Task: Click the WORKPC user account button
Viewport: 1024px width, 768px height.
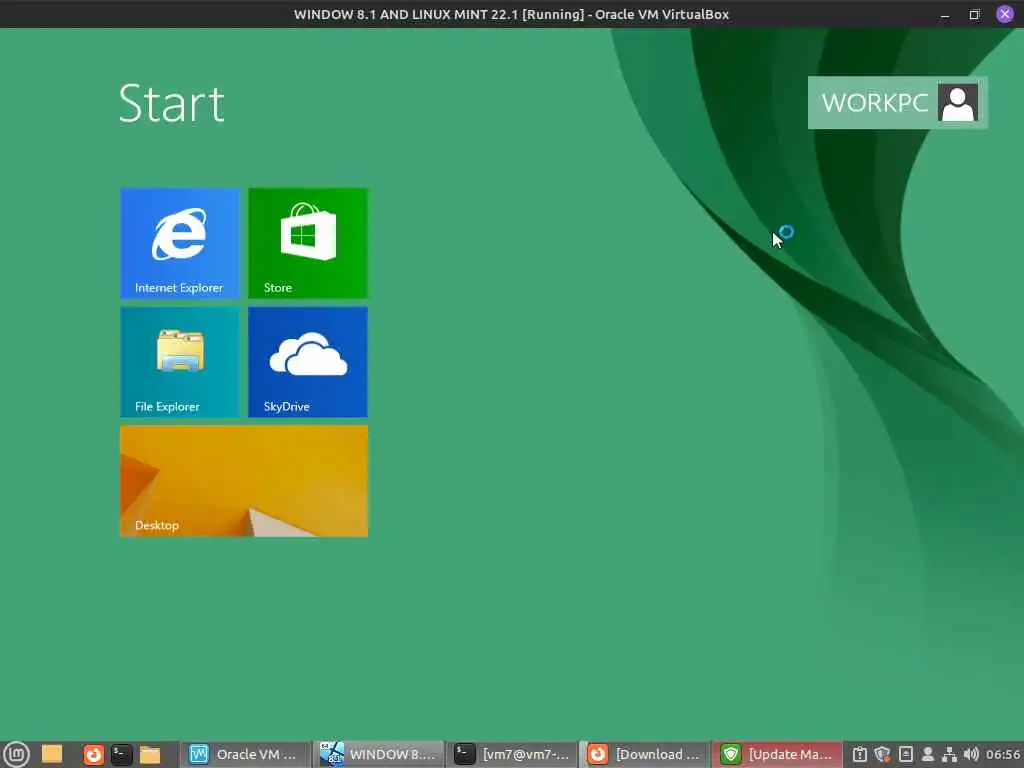Action: coord(897,103)
